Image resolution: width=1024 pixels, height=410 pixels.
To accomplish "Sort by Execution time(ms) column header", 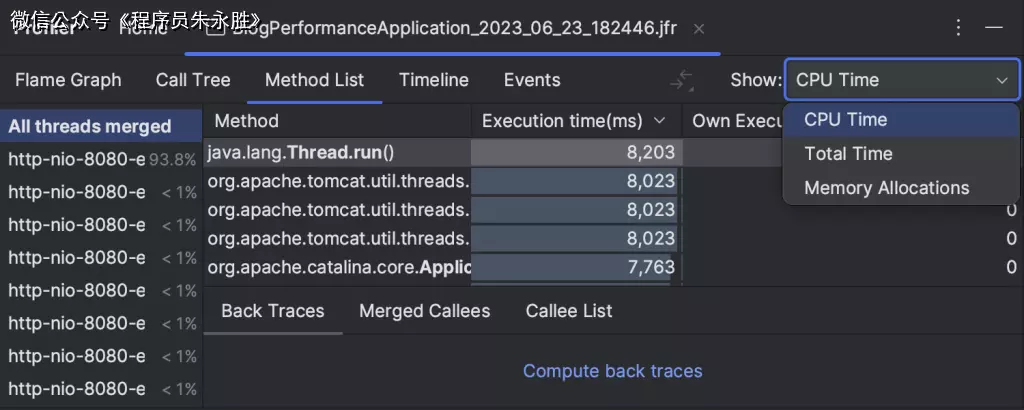I will pos(573,121).
